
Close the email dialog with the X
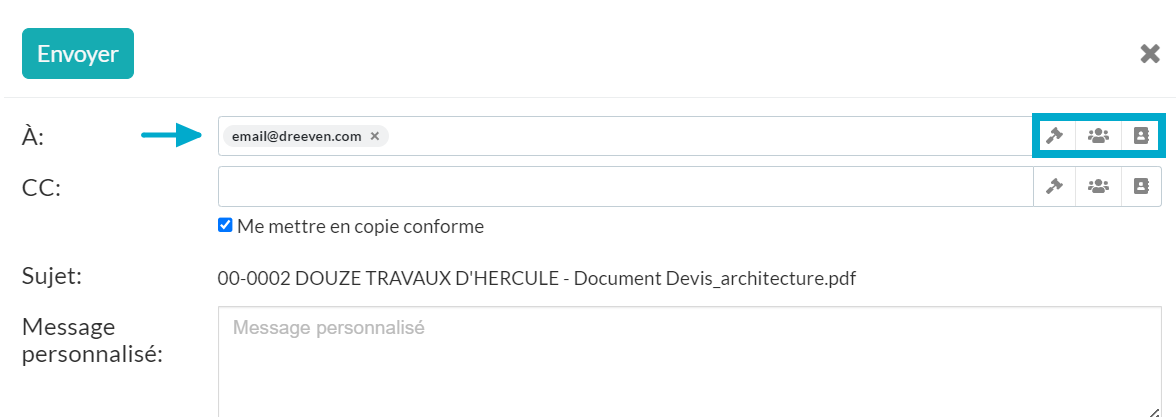pyautogui.click(x=1150, y=54)
